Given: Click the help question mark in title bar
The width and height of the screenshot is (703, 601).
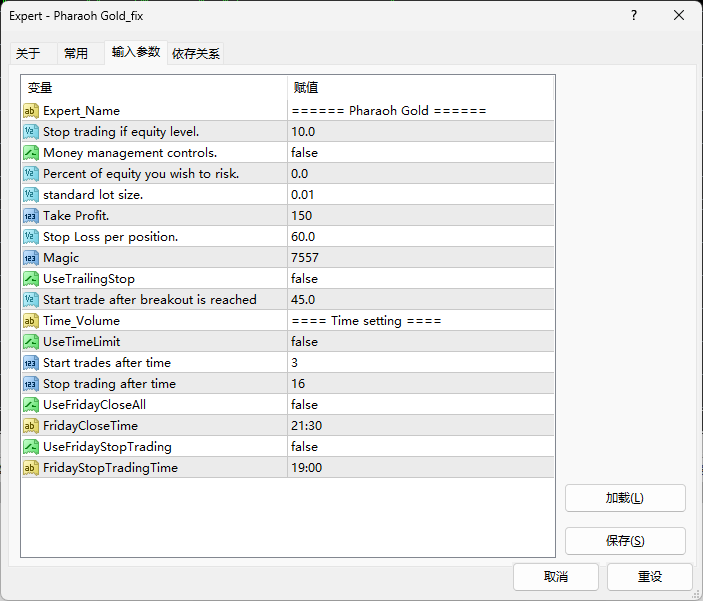Looking at the screenshot, I should [x=634, y=16].
